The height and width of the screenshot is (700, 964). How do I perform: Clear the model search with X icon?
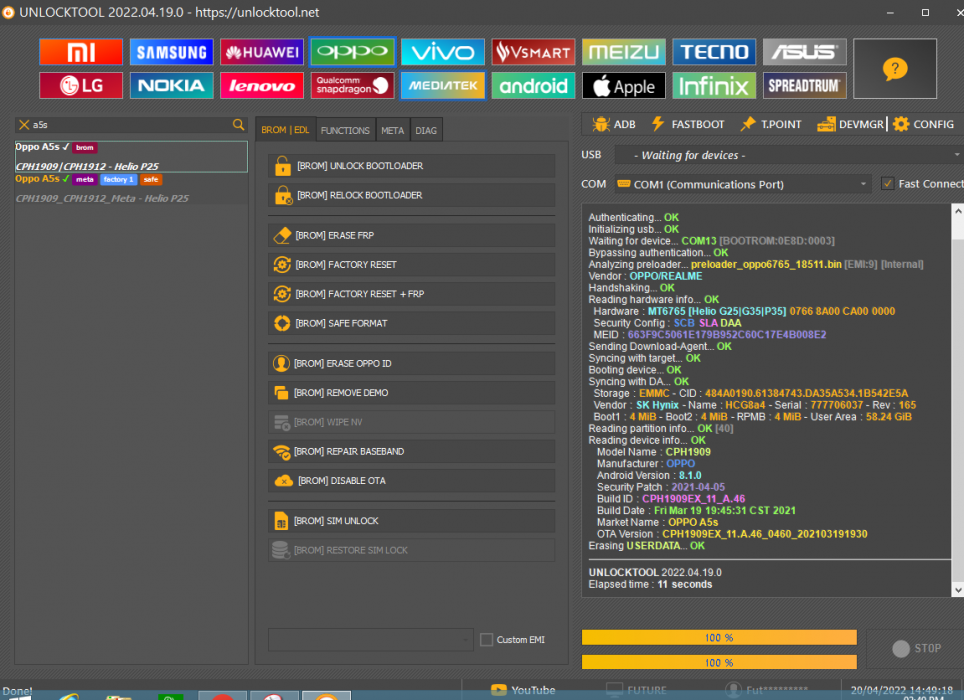(24, 125)
